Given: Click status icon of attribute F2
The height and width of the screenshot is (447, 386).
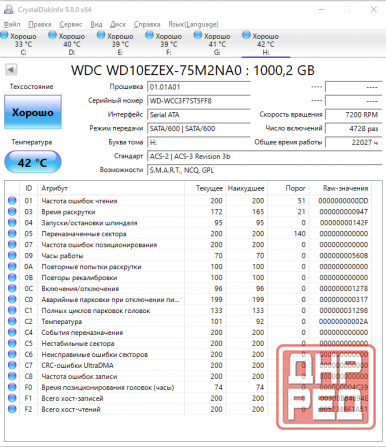Looking at the screenshot, I should click(x=12, y=409).
